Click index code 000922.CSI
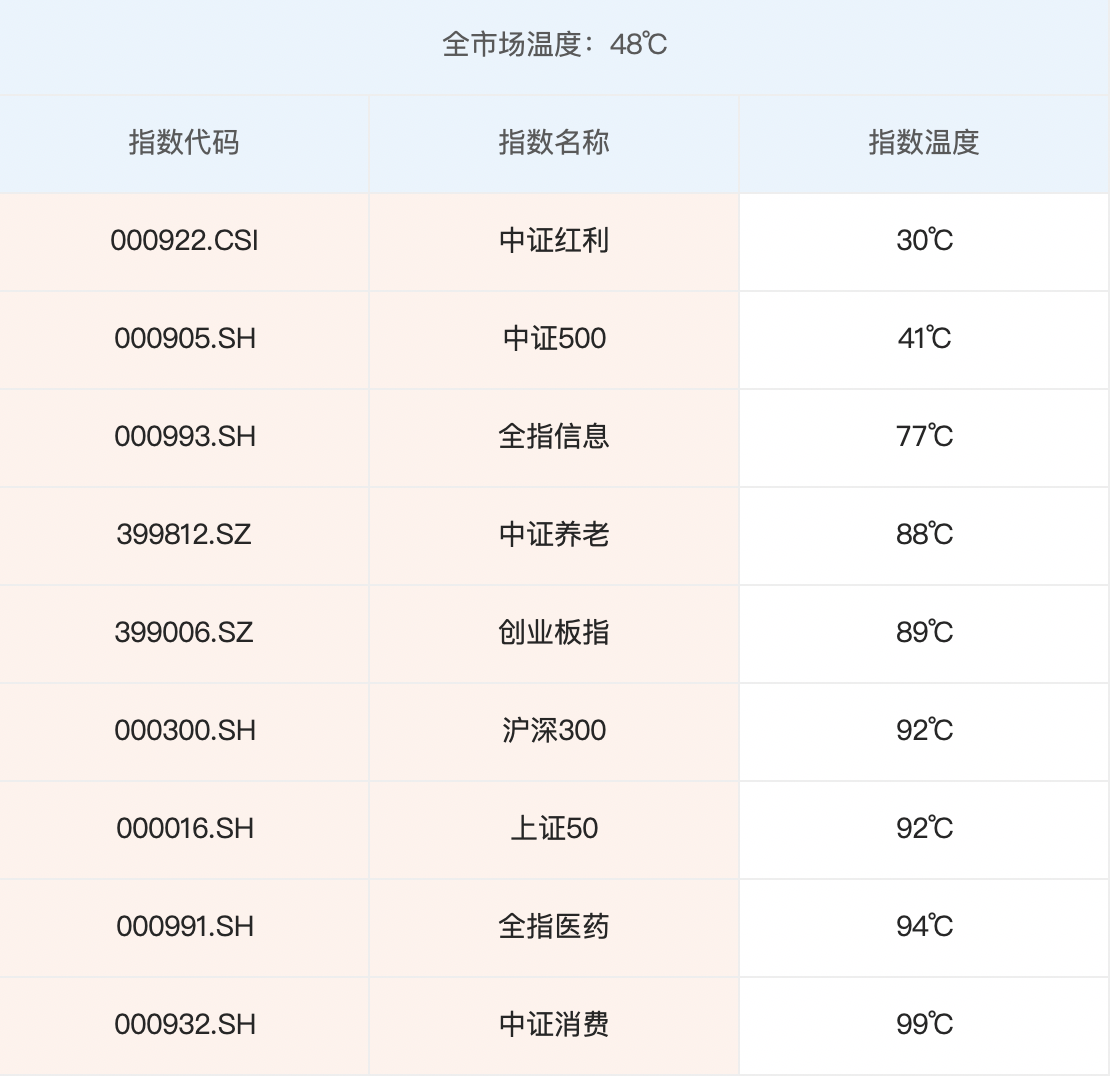The width and height of the screenshot is (1110, 1076). pyautogui.click(x=184, y=241)
